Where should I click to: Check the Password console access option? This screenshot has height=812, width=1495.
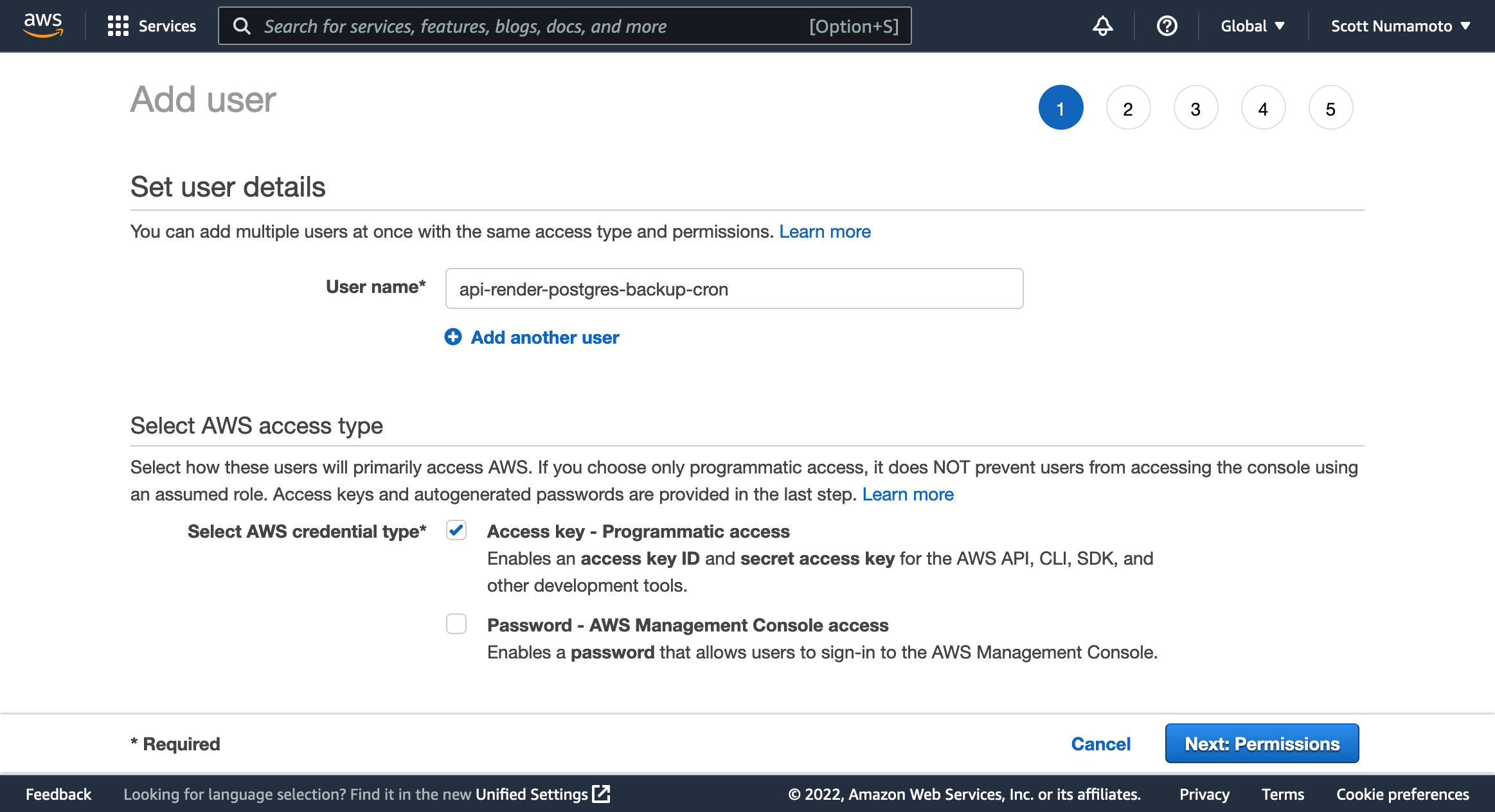click(456, 624)
